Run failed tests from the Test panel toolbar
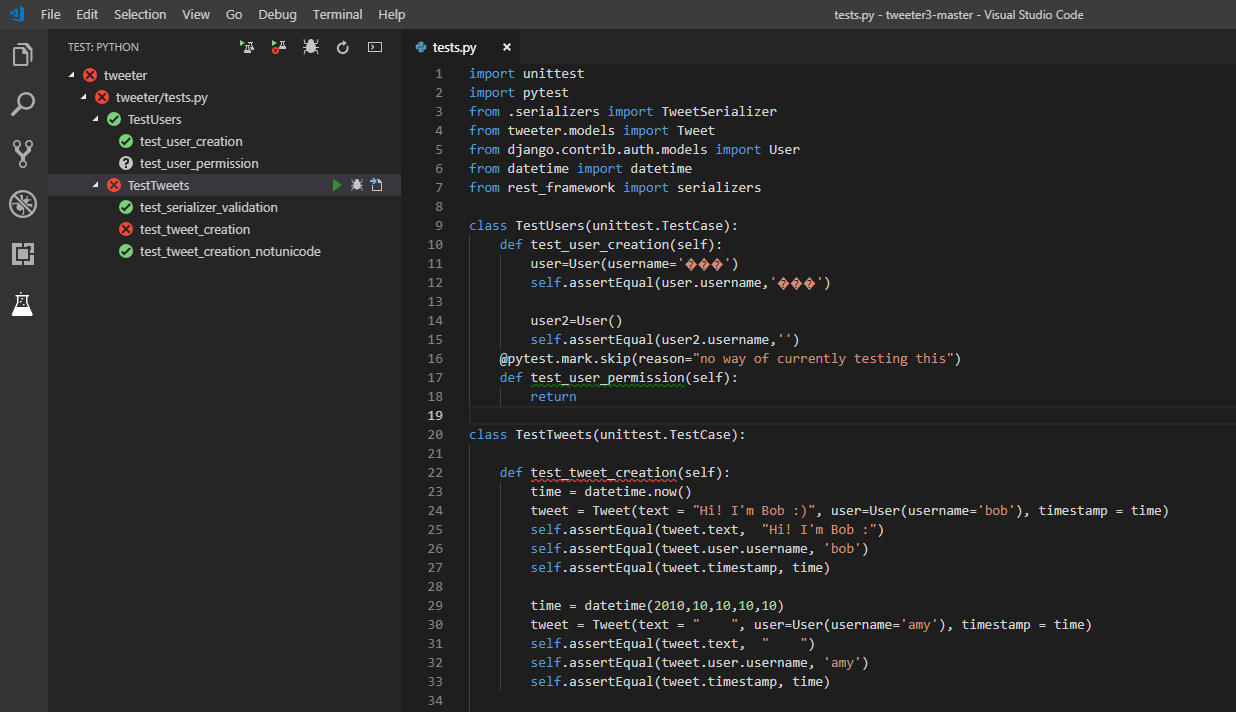Viewport: 1236px width, 712px height. pos(279,47)
